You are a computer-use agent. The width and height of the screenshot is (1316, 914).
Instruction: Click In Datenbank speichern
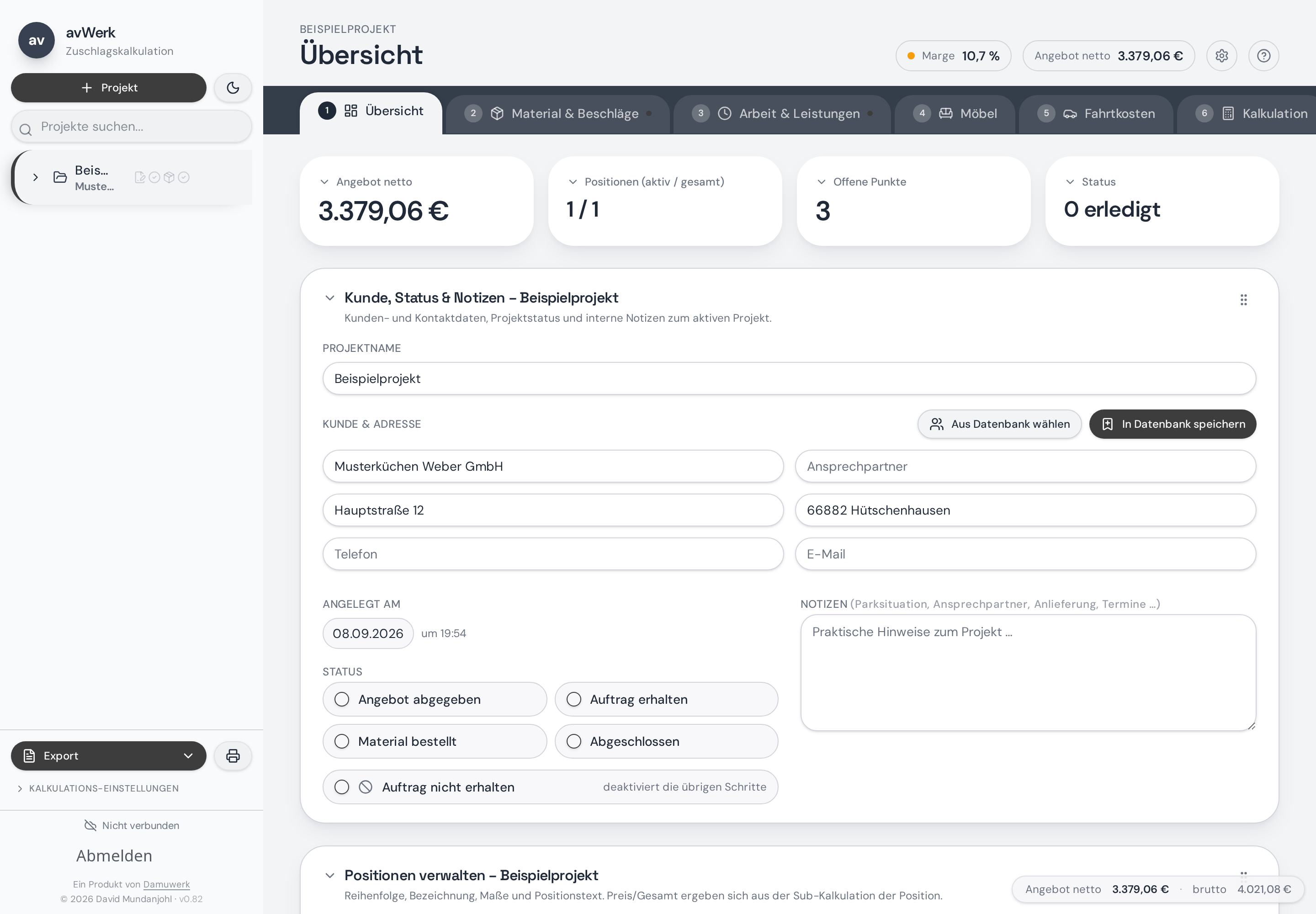pyautogui.click(x=1172, y=424)
